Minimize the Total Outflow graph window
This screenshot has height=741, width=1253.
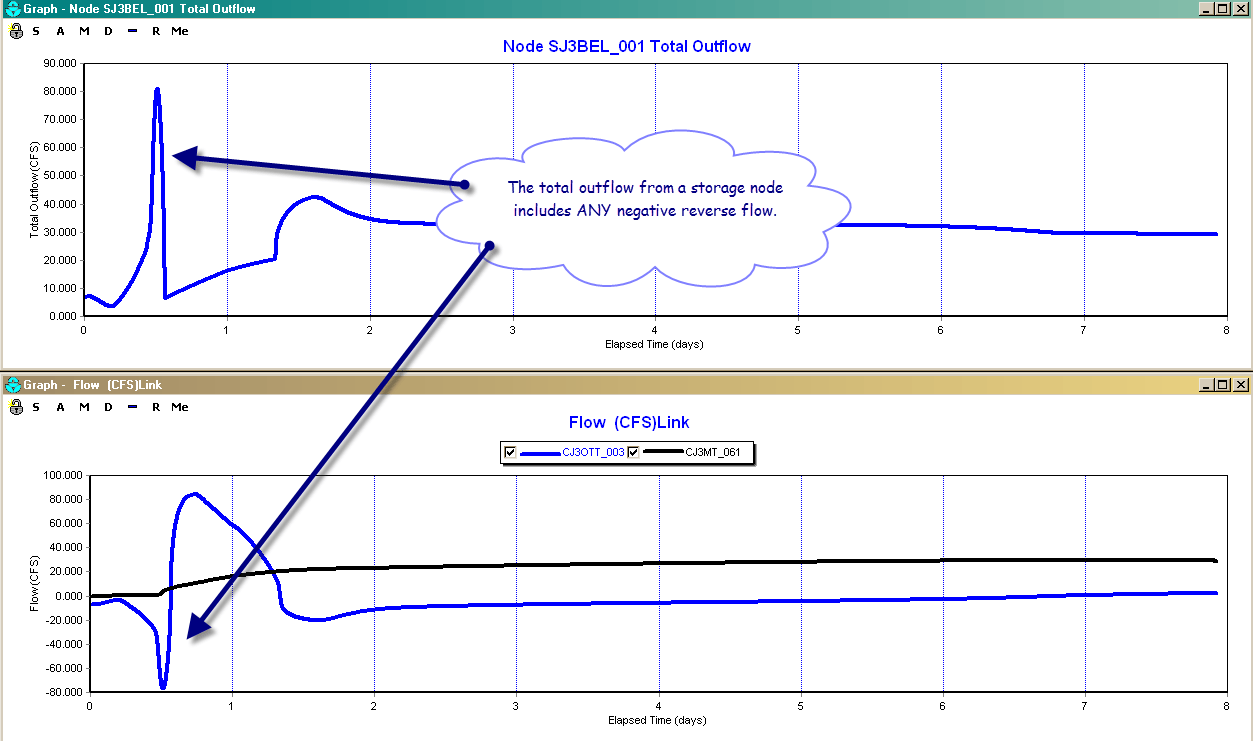tap(1208, 8)
